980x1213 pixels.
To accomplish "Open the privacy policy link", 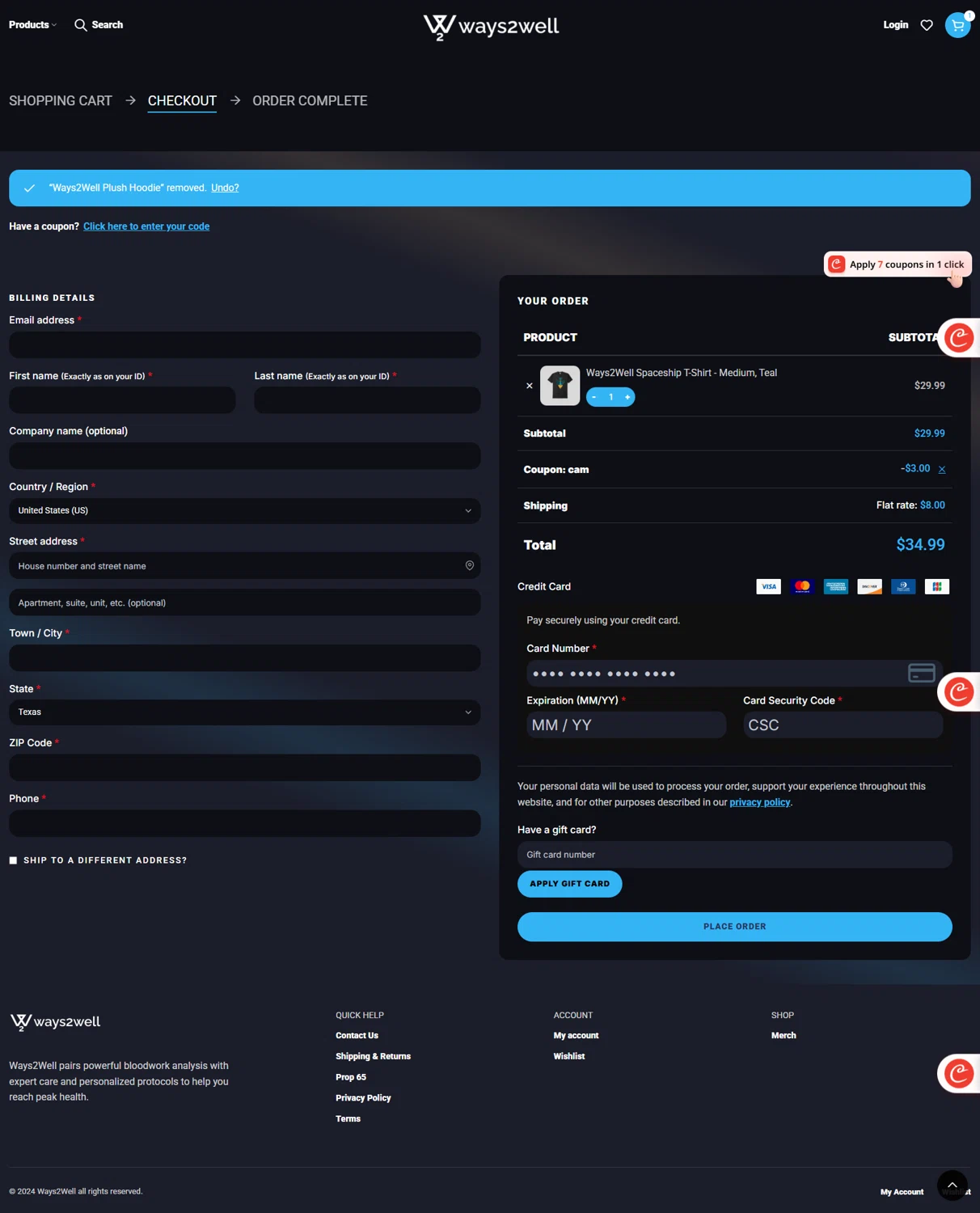I will point(760,802).
